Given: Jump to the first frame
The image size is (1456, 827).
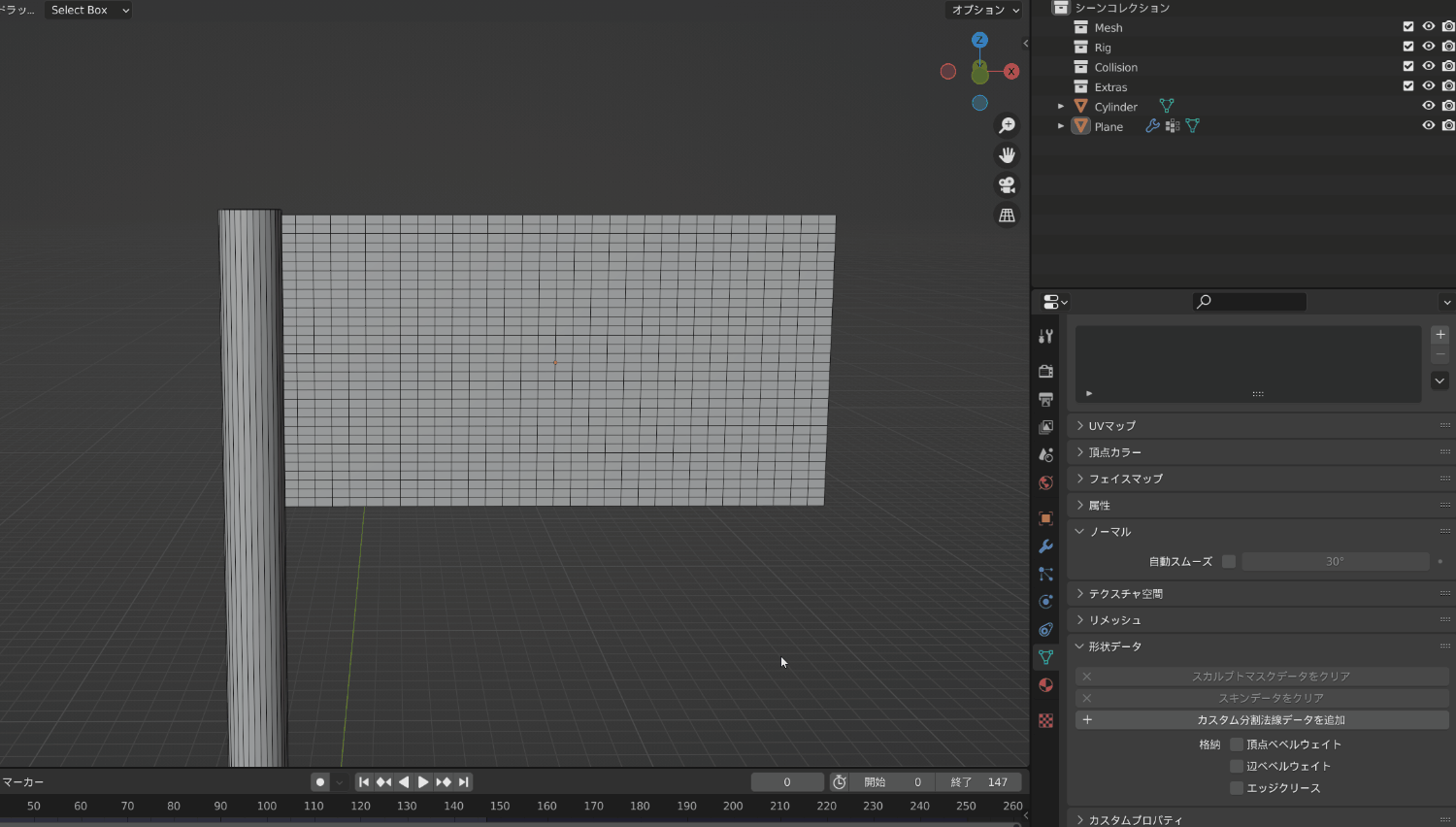Looking at the screenshot, I should pos(364,781).
